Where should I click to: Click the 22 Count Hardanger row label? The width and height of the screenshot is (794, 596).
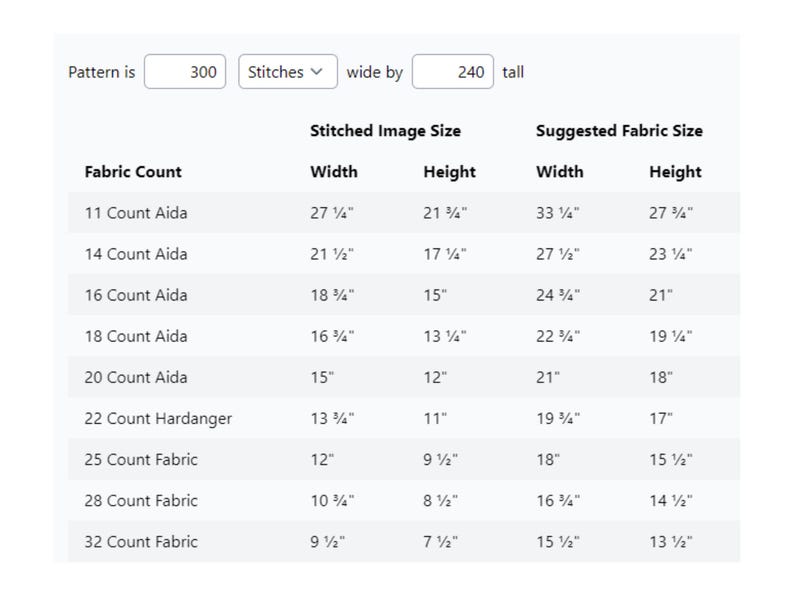tap(158, 419)
